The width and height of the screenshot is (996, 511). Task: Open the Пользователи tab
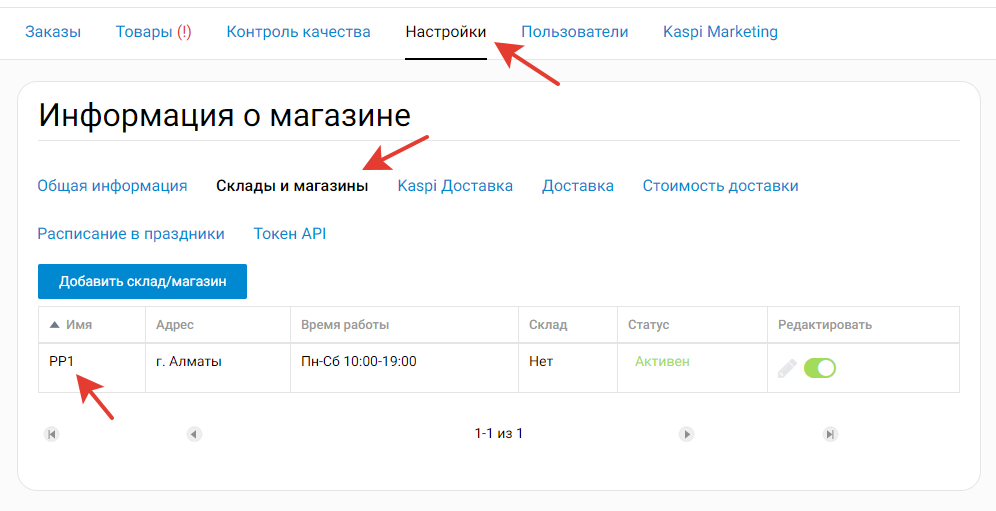pos(575,32)
